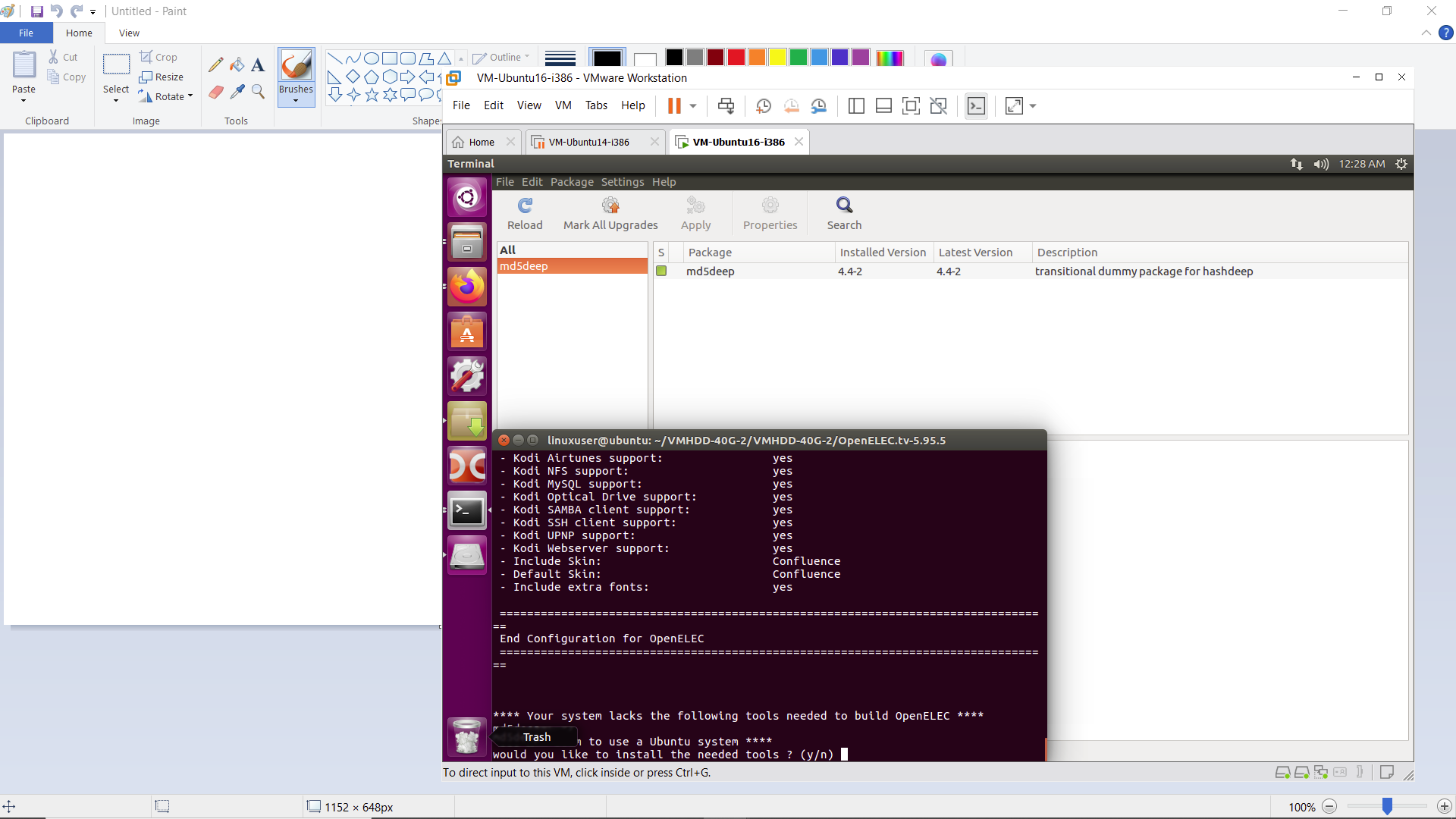Open the VMware console view icon
This screenshot has height=819, width=1456.
click(x=976, y=106)
